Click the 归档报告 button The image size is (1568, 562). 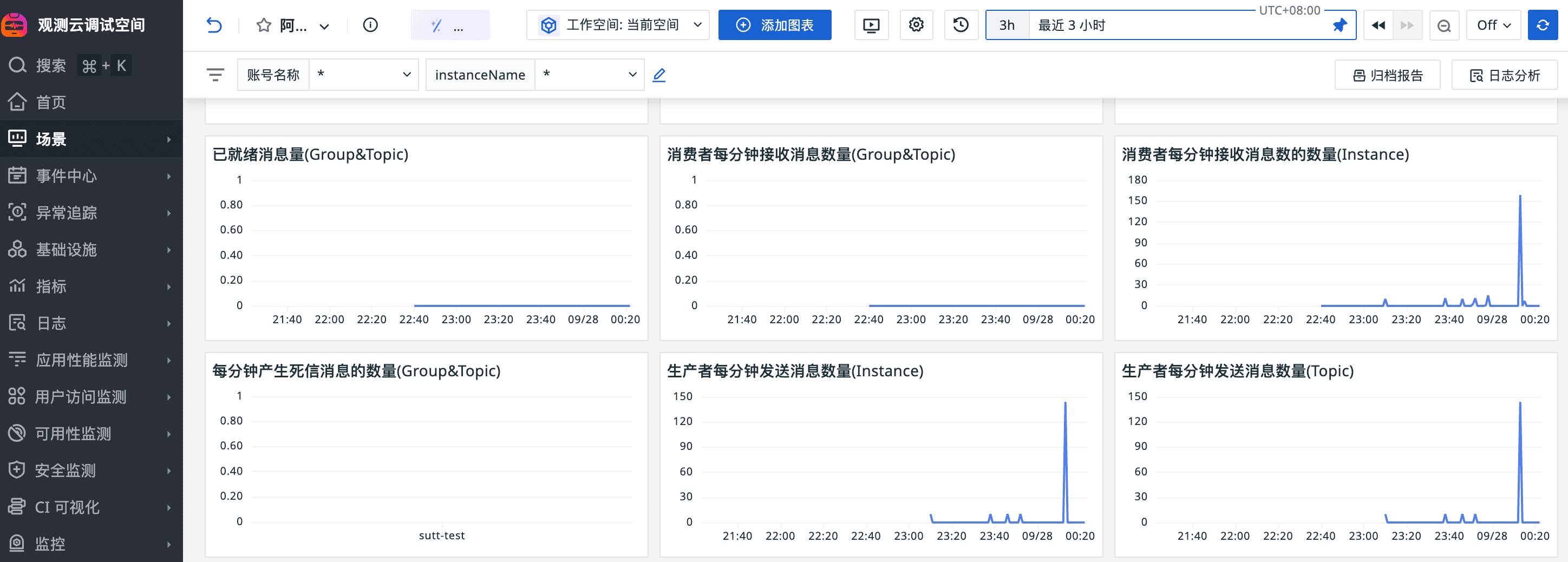pyautogui.click(x=1387, y=75)
